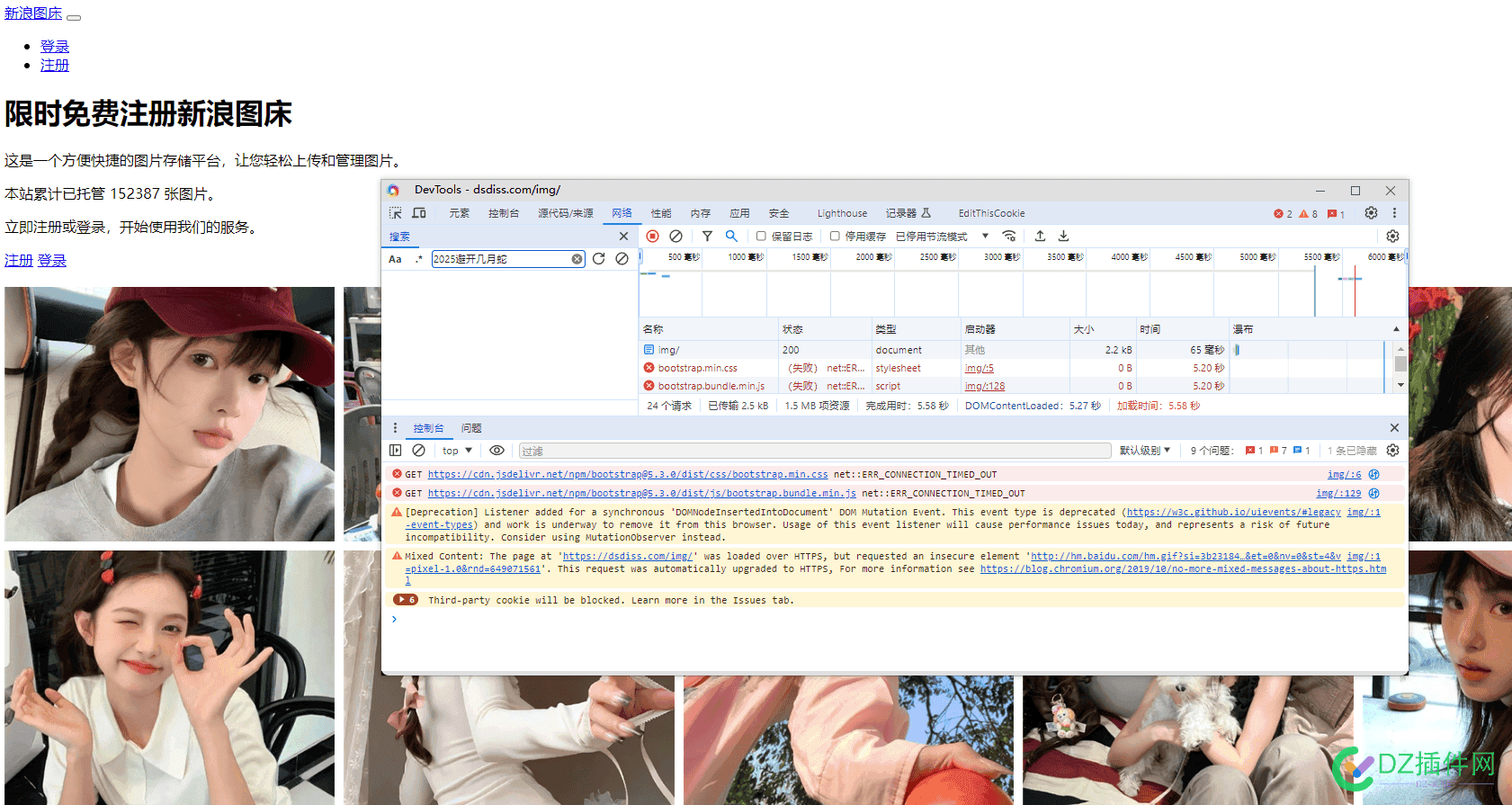This screenshot has height=805, width=1512.
Task: Refresh the search results
Action: 598,258
